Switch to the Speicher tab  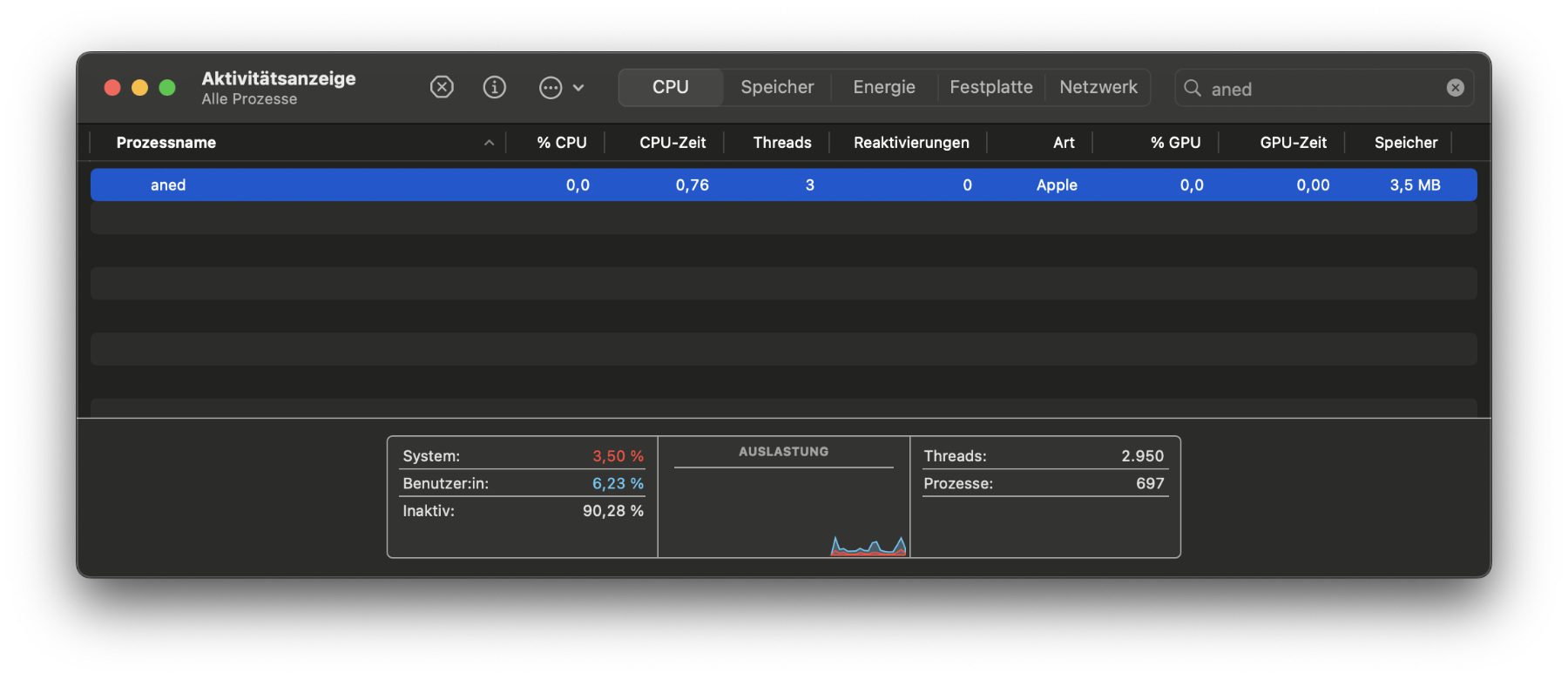click(x=777, y=87)
